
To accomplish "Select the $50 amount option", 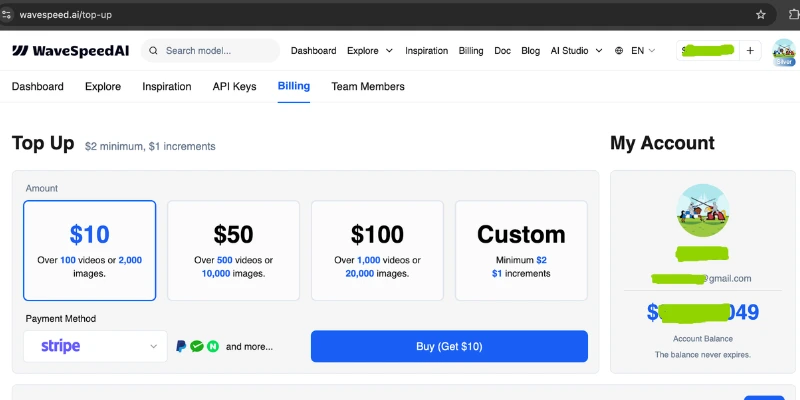I will 234,251.
